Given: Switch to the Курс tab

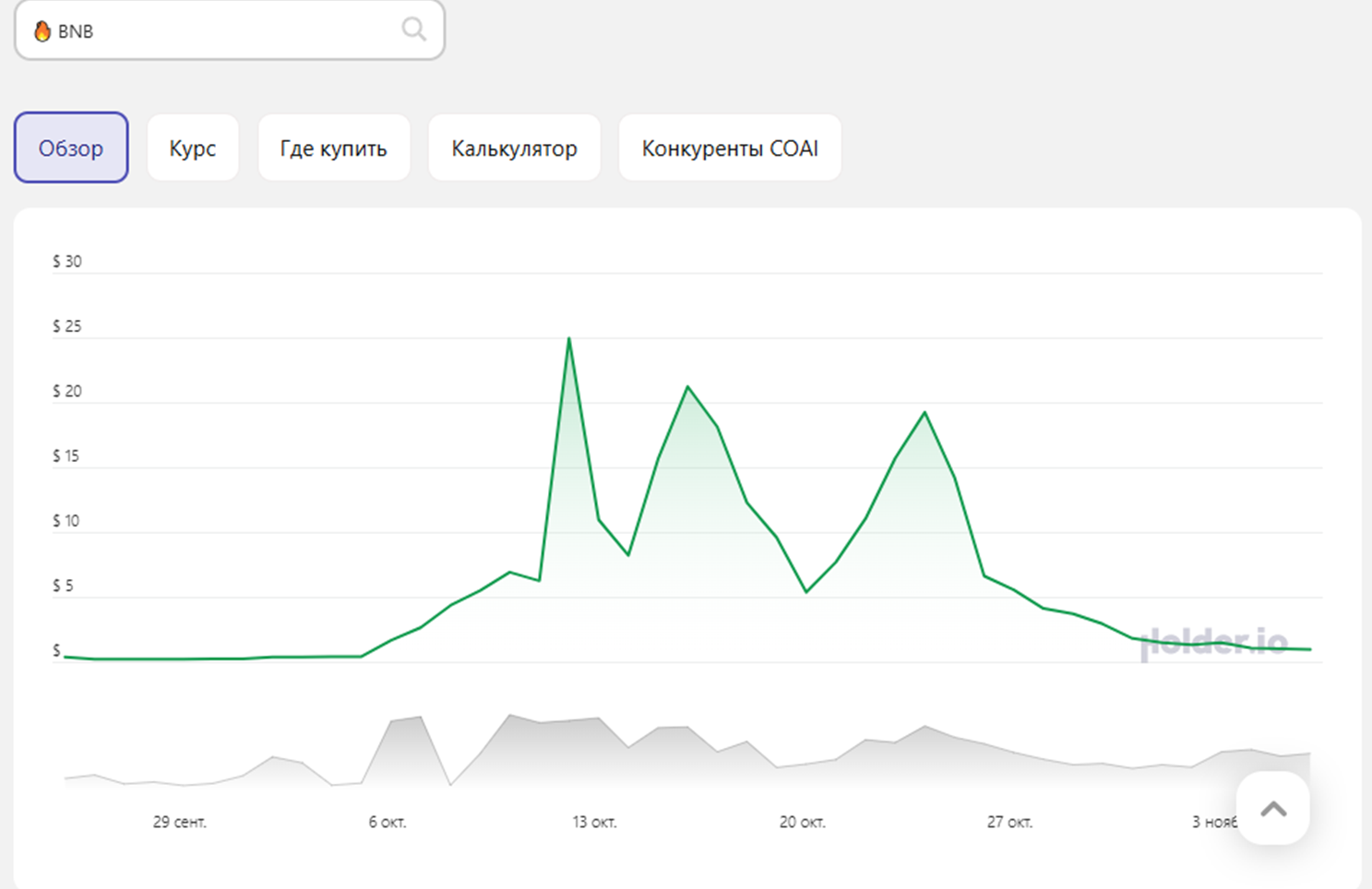Looking at the screenshot, I should (193, 148).
